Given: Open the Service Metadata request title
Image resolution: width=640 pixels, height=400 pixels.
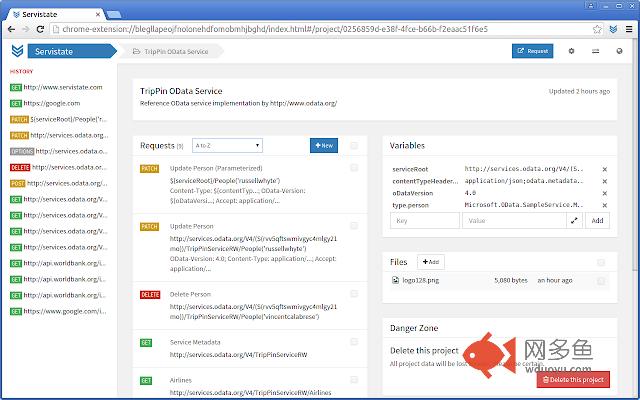Looking at the screenshot, I should pyautogui.click(x=195, y=342).
